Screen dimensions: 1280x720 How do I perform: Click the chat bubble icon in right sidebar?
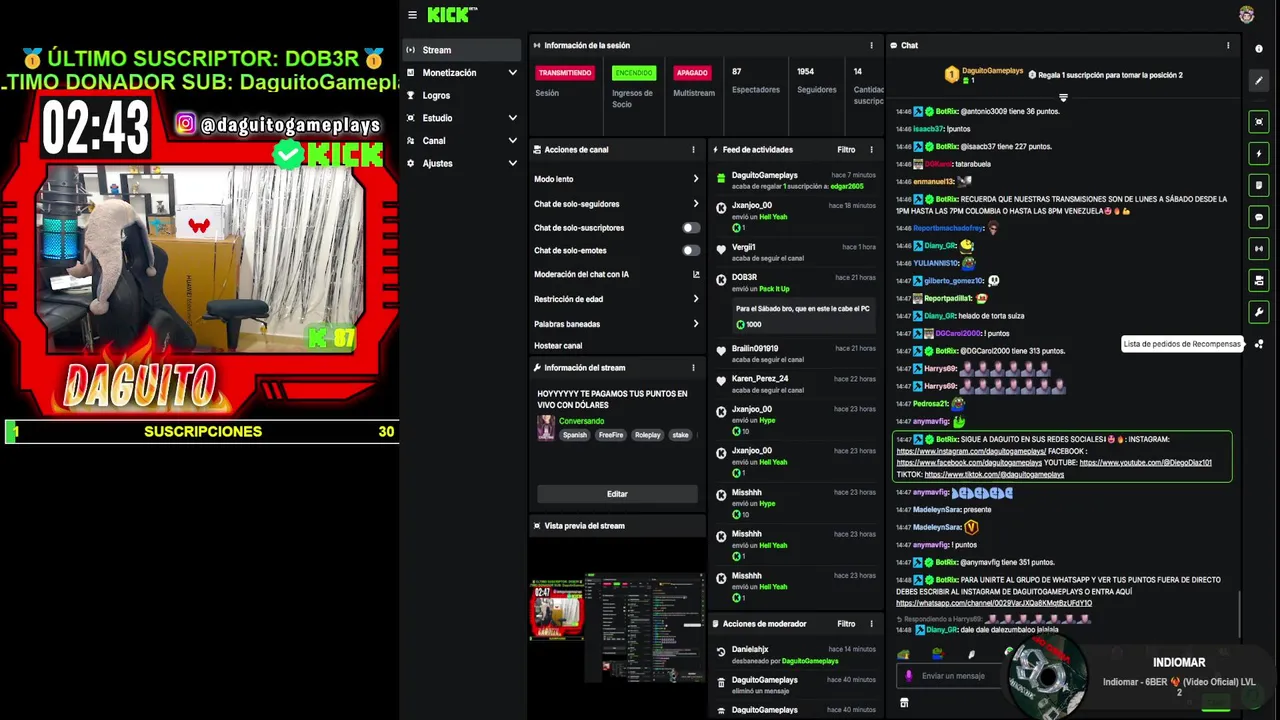coord(1259,217)
